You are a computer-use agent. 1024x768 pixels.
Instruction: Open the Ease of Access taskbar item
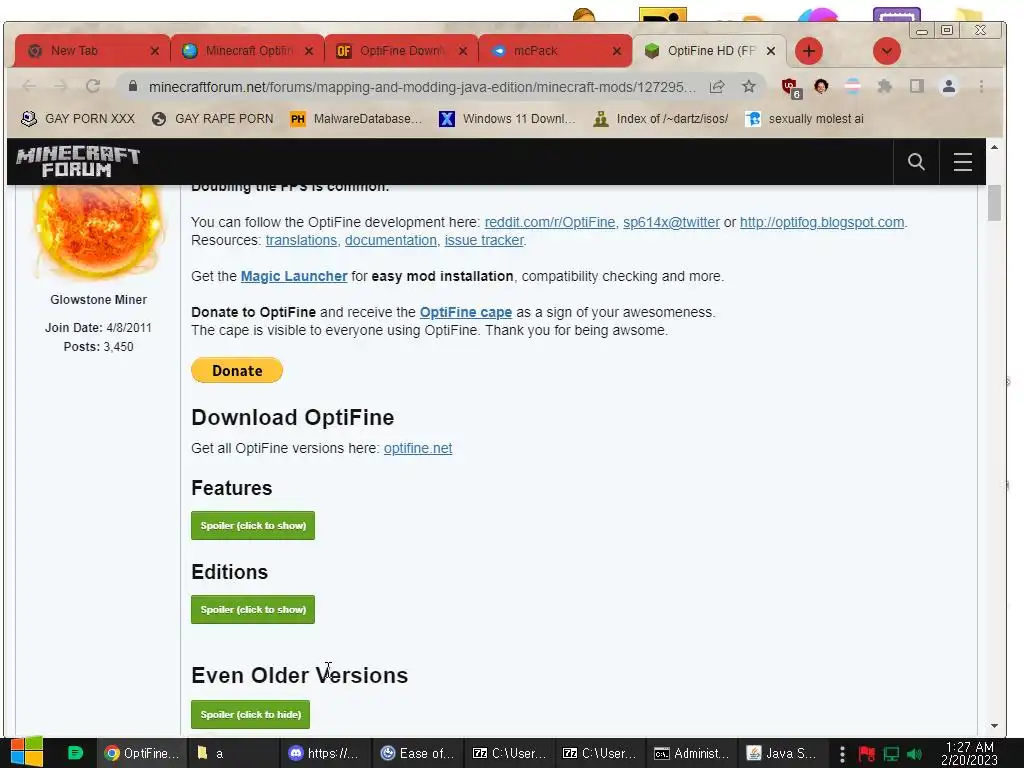[x=418, y=753]
